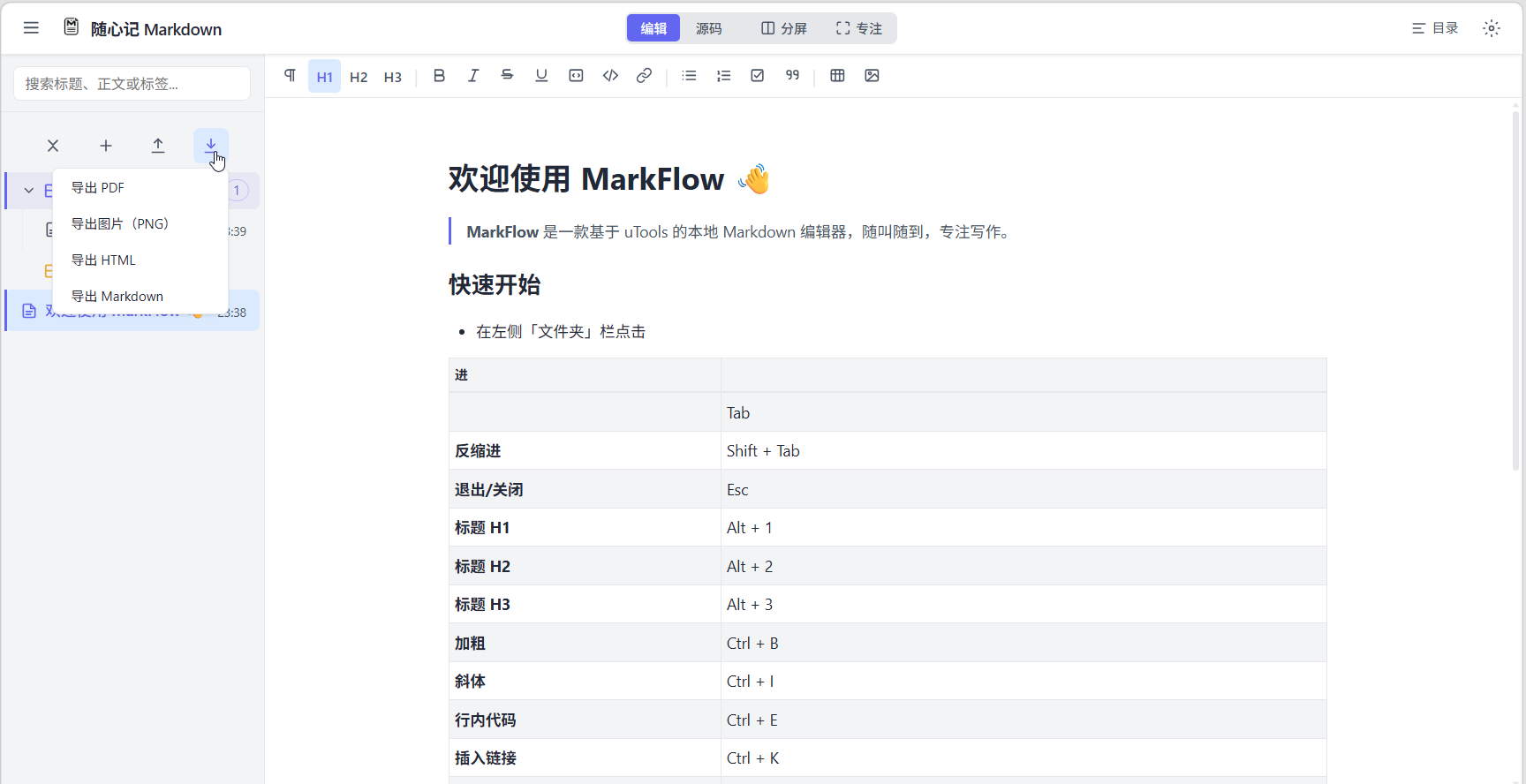Click the export download icon
The height and width of the screenshot is (784, 1526).
click(x=211, y=146)
